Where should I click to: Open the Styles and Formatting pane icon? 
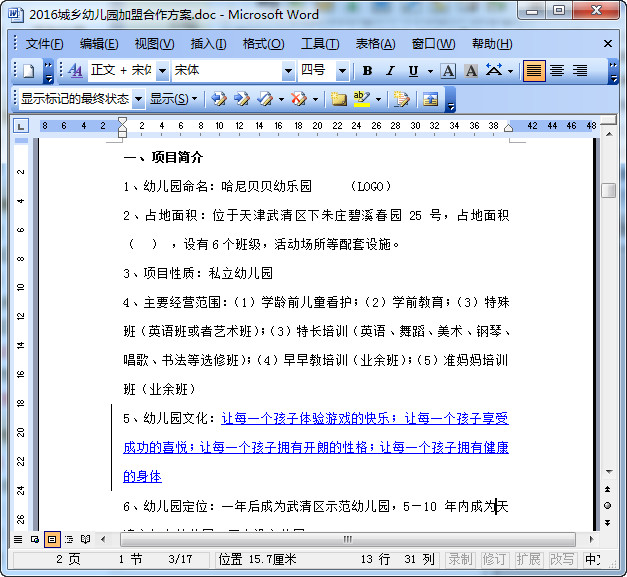point(75,71)
